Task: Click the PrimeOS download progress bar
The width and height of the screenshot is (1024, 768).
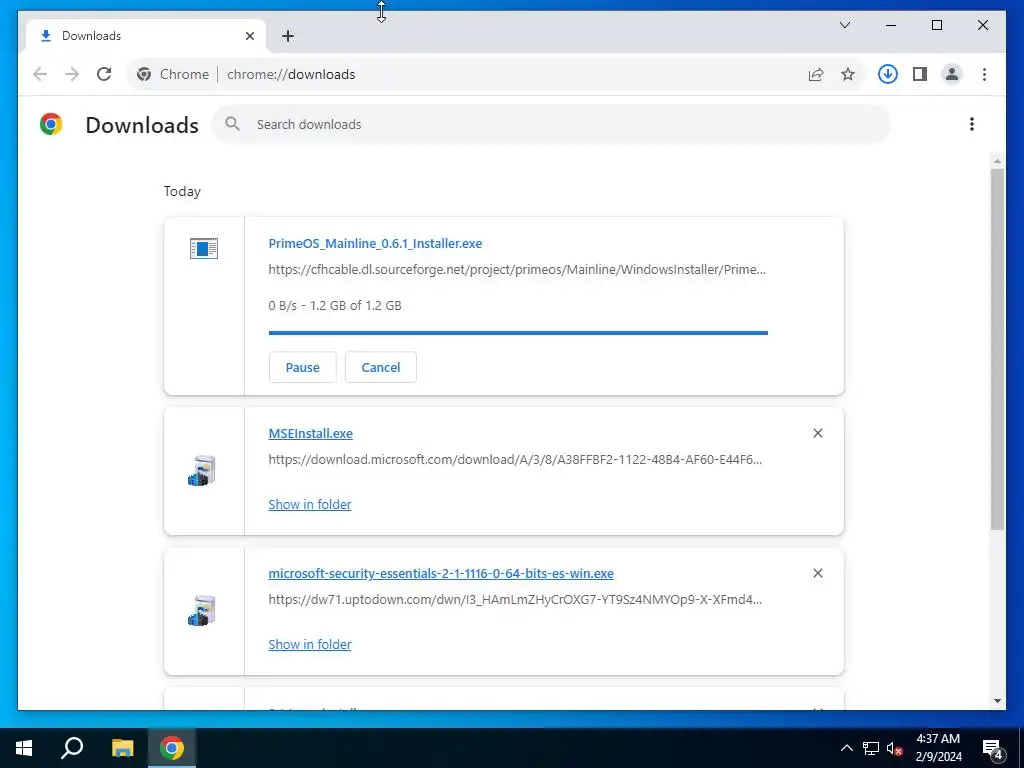Action: (518, 333)
